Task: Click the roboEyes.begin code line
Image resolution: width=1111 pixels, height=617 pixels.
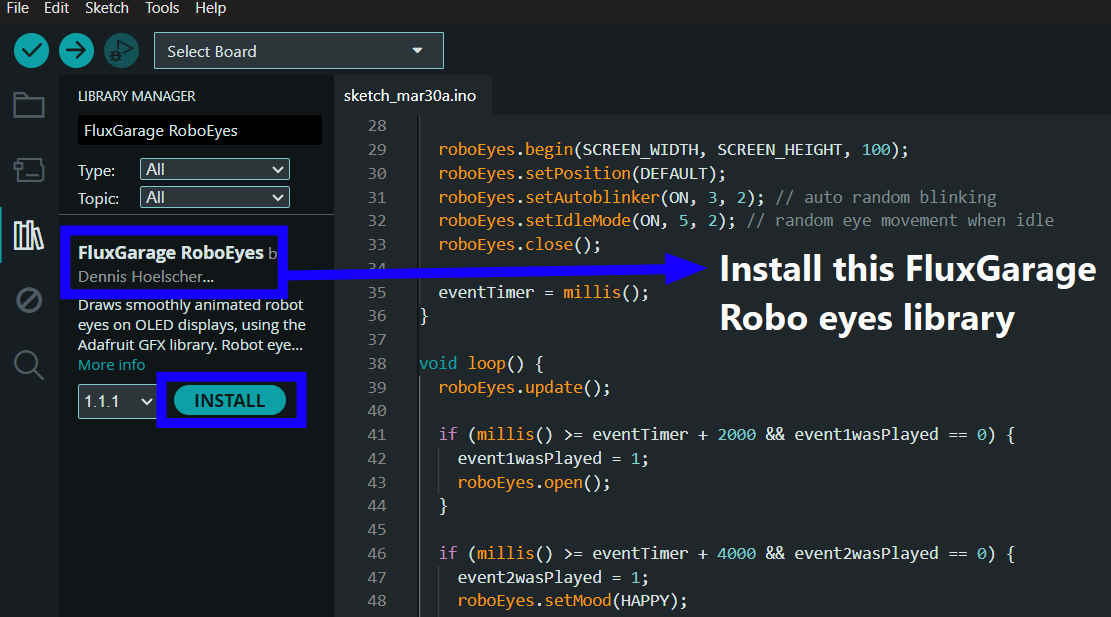Action: tap(673, 149)
